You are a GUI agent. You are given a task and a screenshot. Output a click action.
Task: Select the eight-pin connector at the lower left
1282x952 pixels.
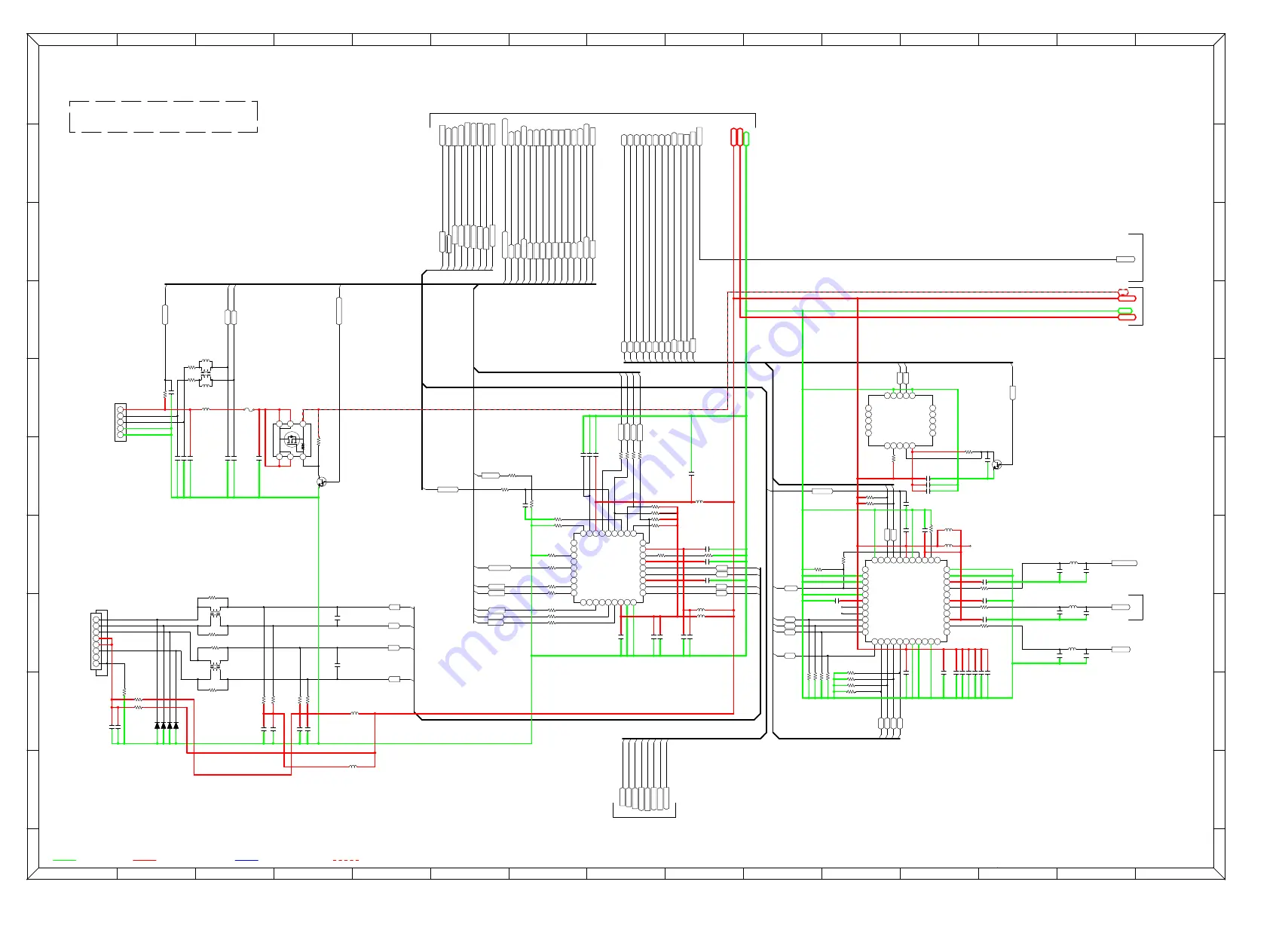[99, 642]
